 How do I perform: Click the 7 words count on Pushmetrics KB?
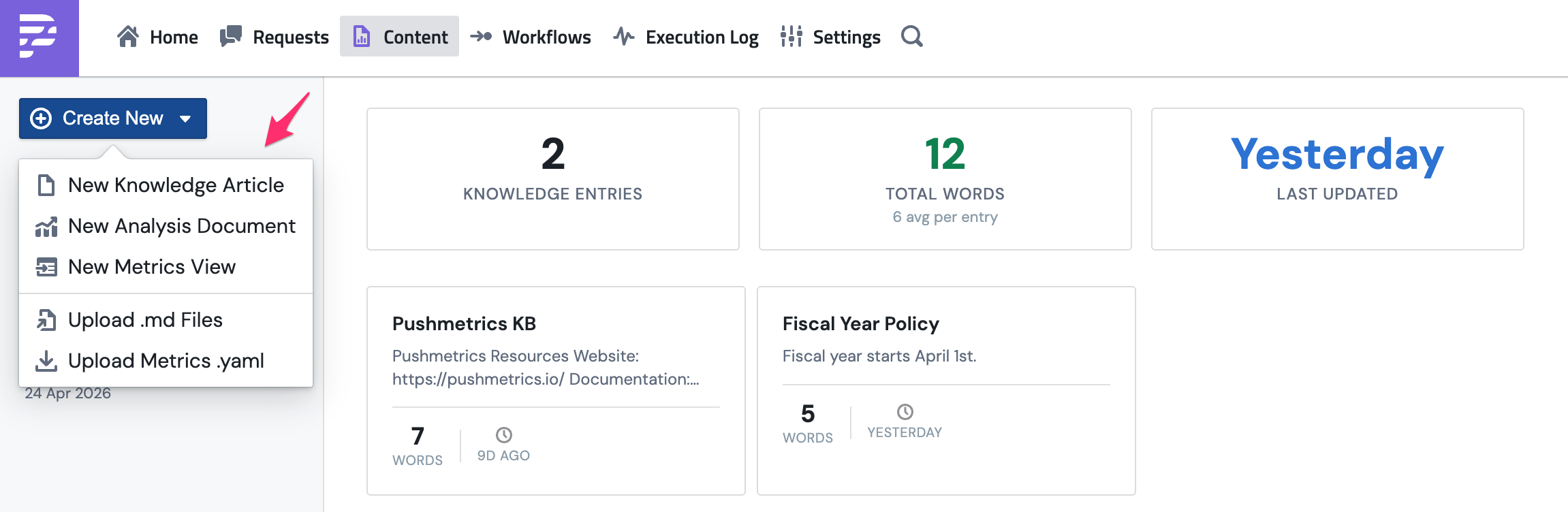(x=418, y=436)
